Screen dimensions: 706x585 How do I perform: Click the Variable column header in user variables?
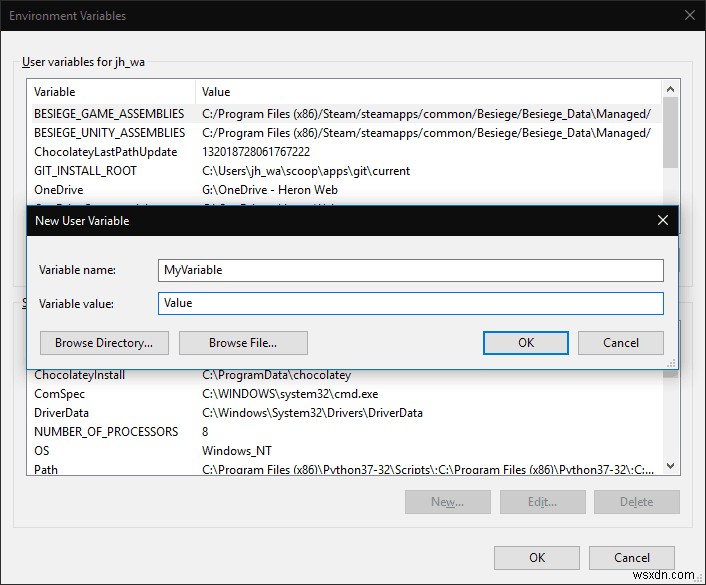click(113, 92)
